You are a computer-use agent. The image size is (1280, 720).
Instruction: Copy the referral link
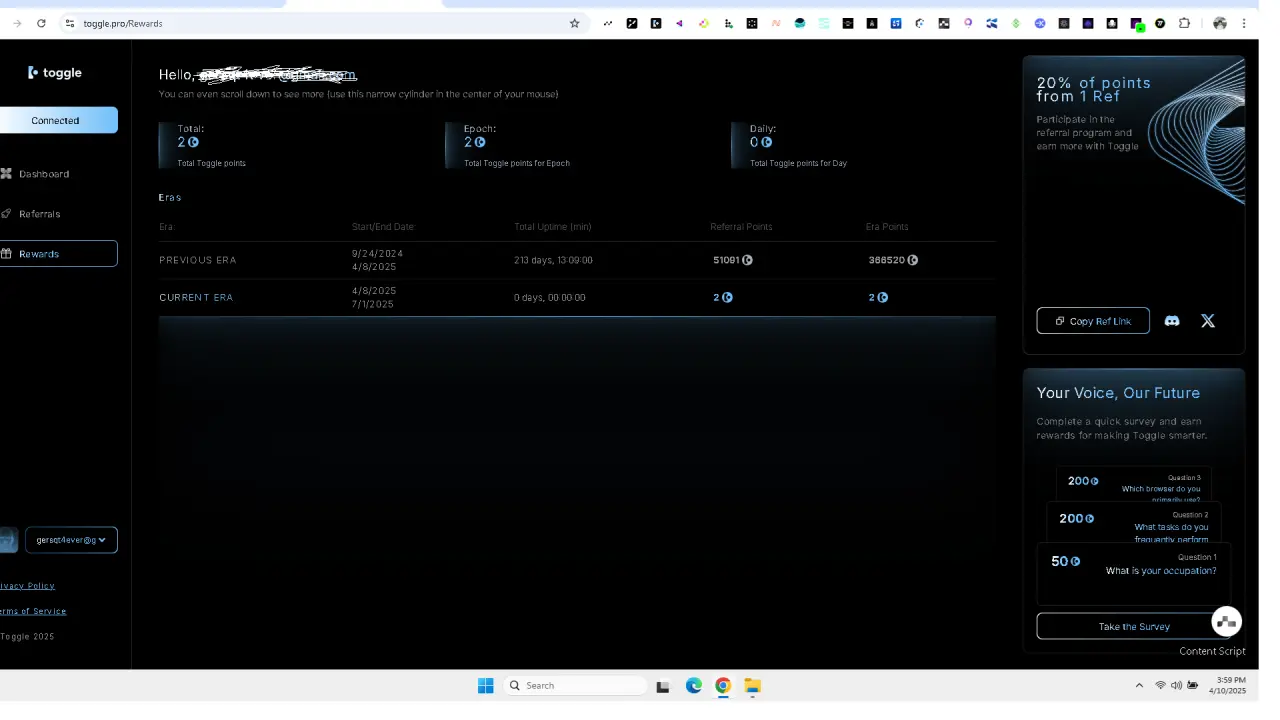[x=1093, y=321]
